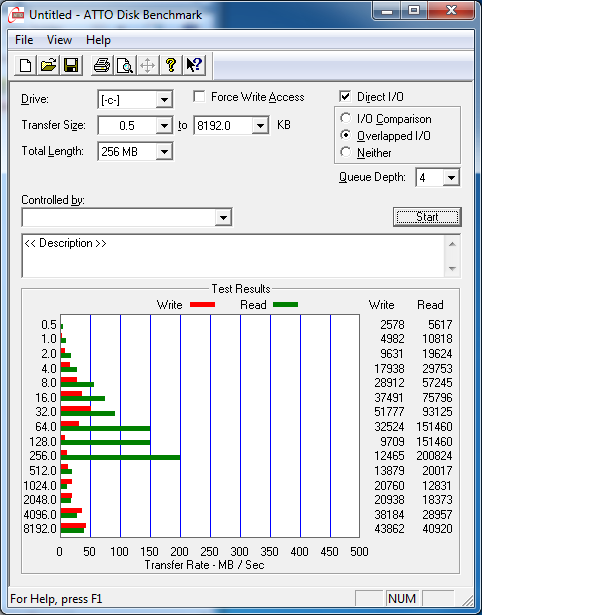This screenshot has height=615, width=614.
Task: Print results with the printer icon
Action: click(x=102, y=65)
